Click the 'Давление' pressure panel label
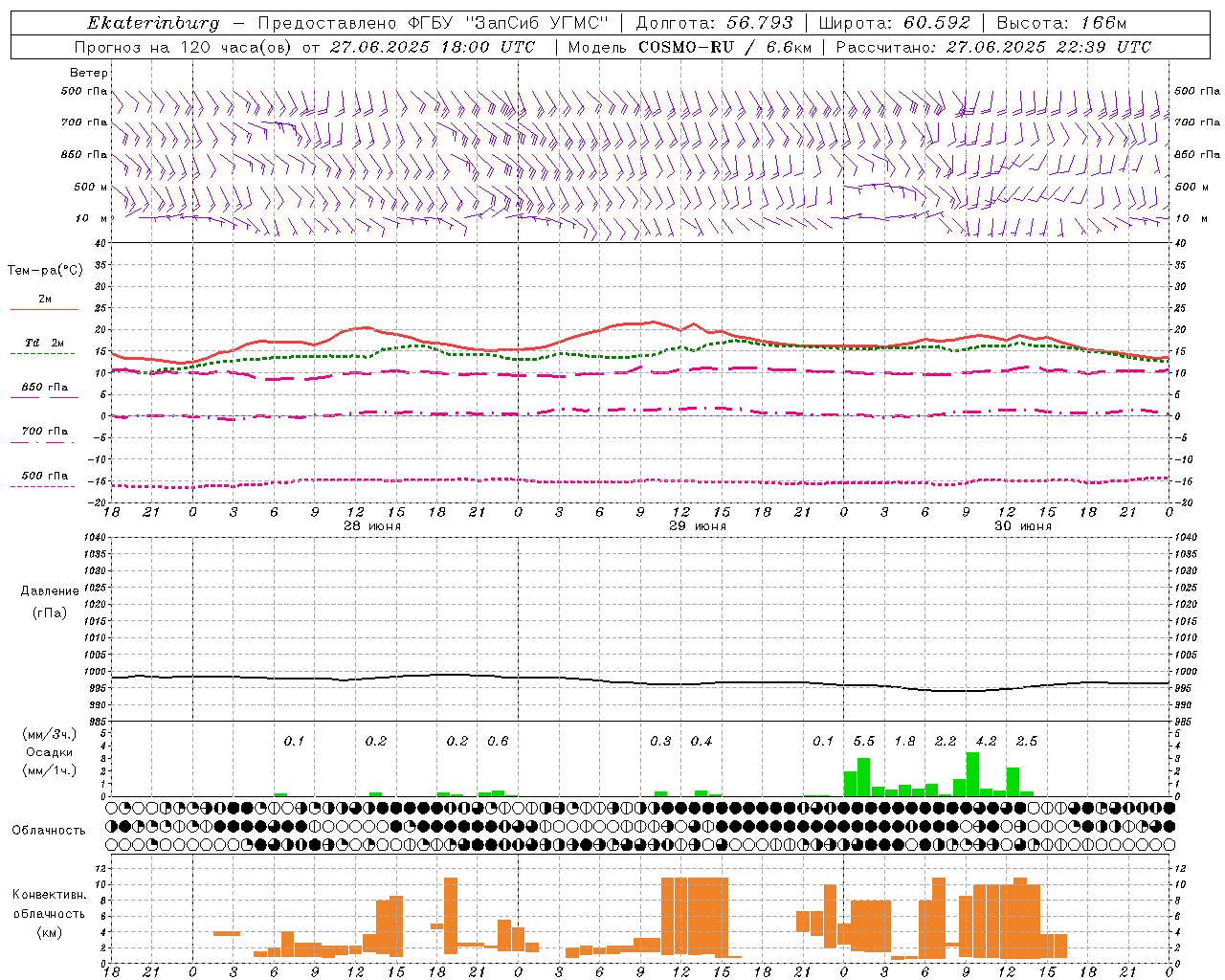The width and height of the screenshot is (1225, 980). (49, 591)
